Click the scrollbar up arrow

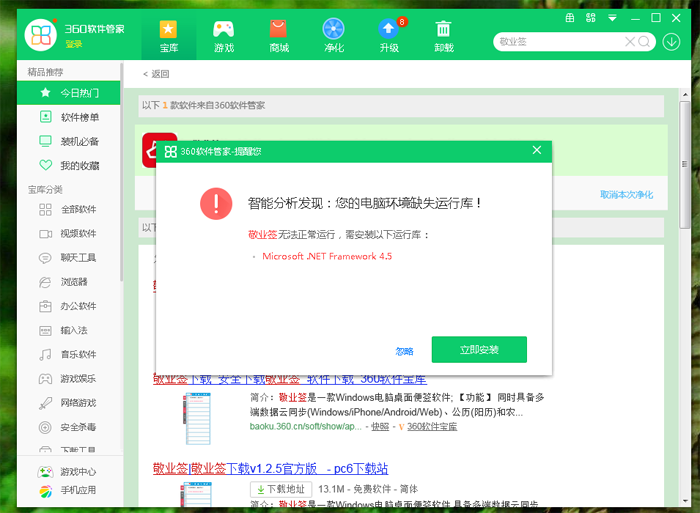pyautogui.click(x=685, y=95)
